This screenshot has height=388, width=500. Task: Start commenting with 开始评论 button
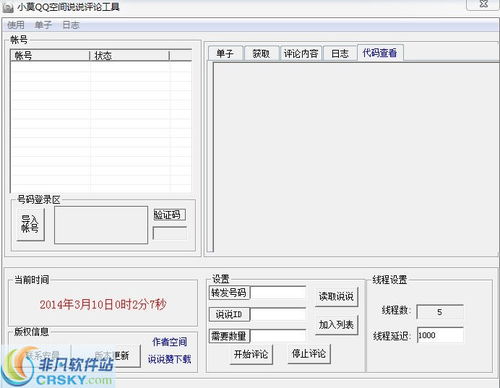(251, 354)
